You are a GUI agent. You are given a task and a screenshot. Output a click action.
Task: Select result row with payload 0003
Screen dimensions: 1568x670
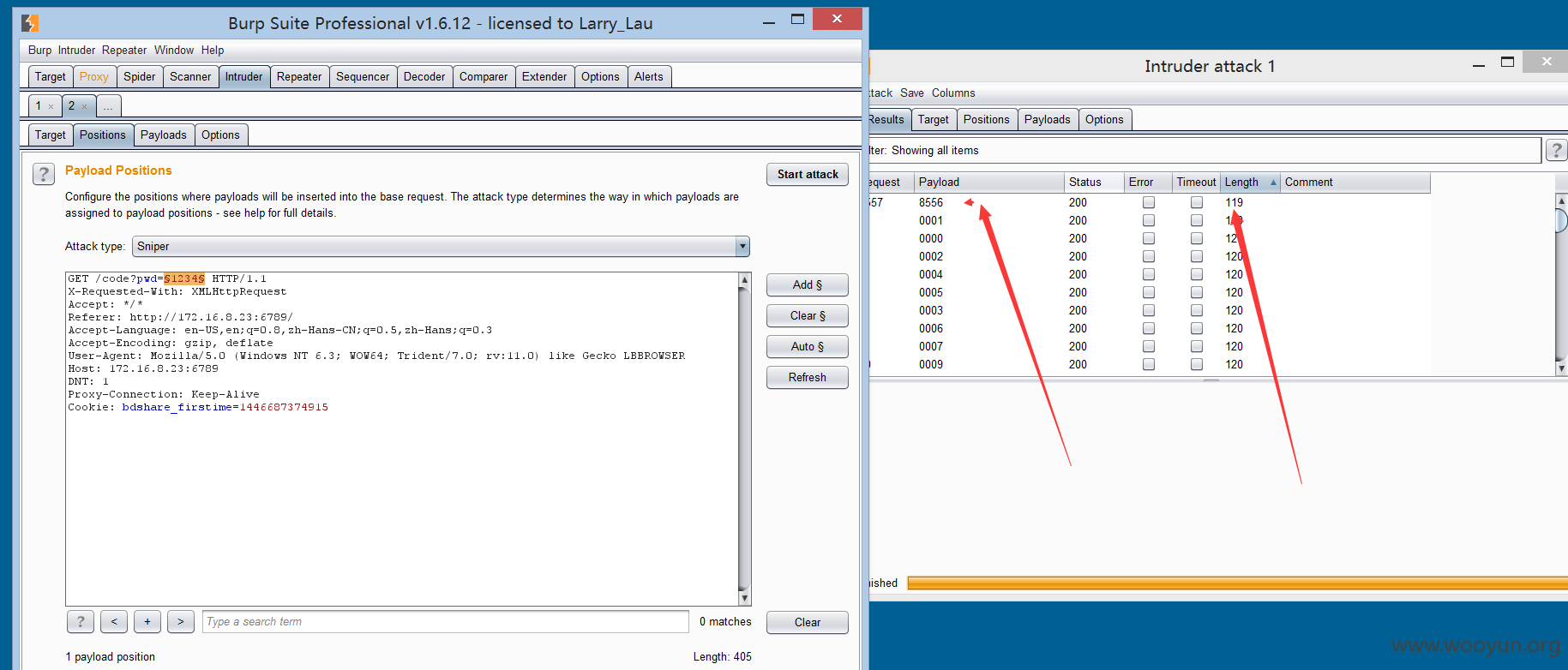pyautogui.click(x=1149, y=311)
